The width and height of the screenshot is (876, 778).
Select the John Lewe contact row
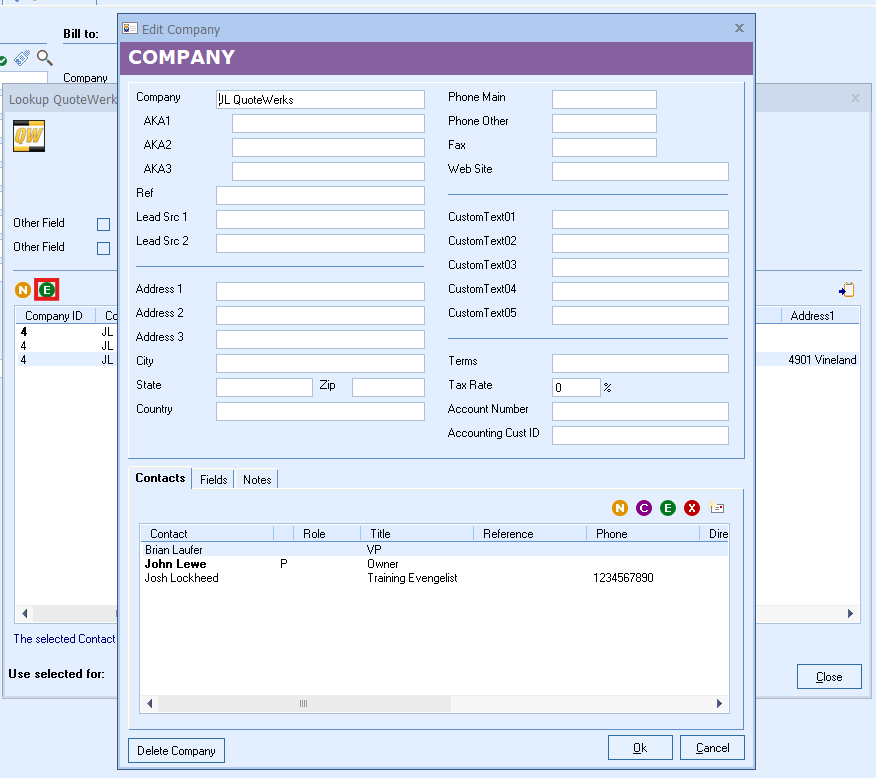coord(434,564)
